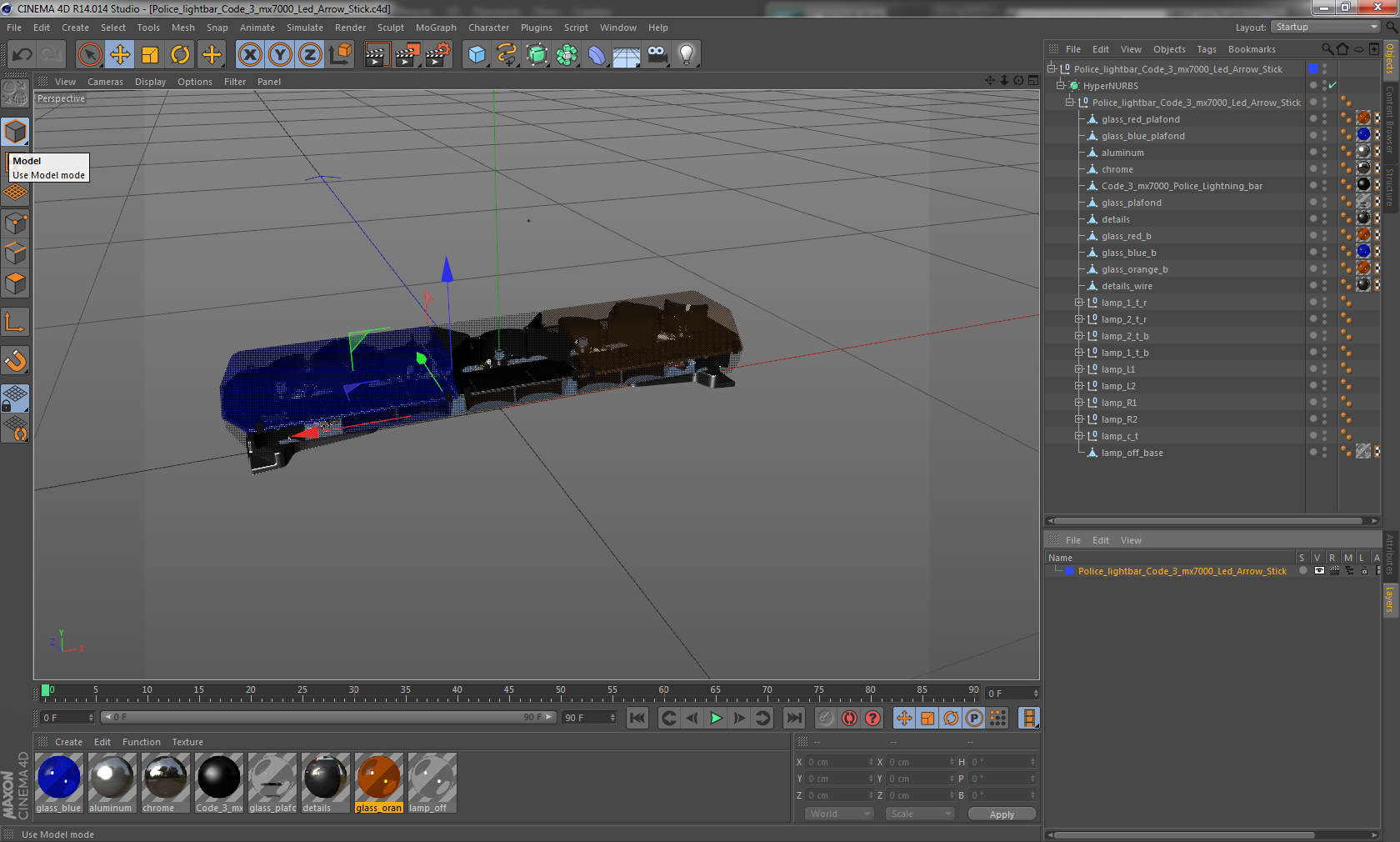Activate the Move tool
1400x842 pixels.
(120, 55)
